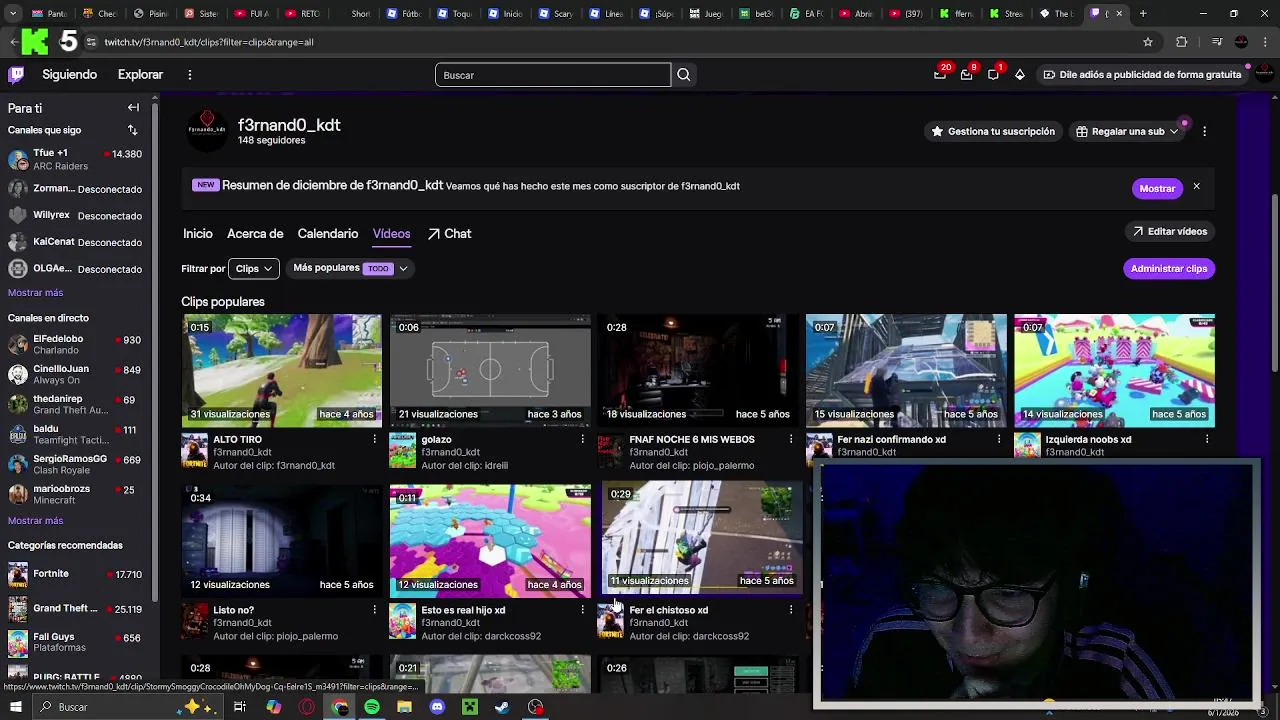Open options menu for ALTO TIRO clip
This screenshot has height=720, width=1280.
pyautogui.click(x=375, y=439)
